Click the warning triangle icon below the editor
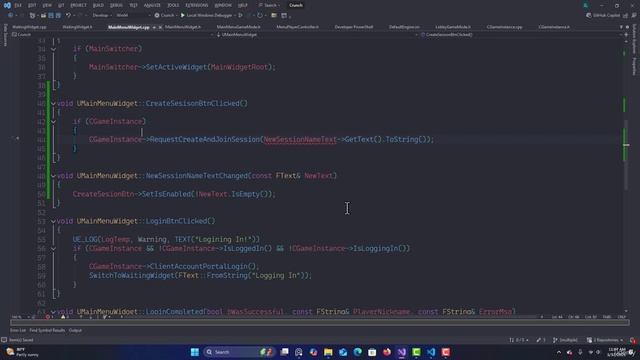The image size is (640, 360). coord(63,317)
